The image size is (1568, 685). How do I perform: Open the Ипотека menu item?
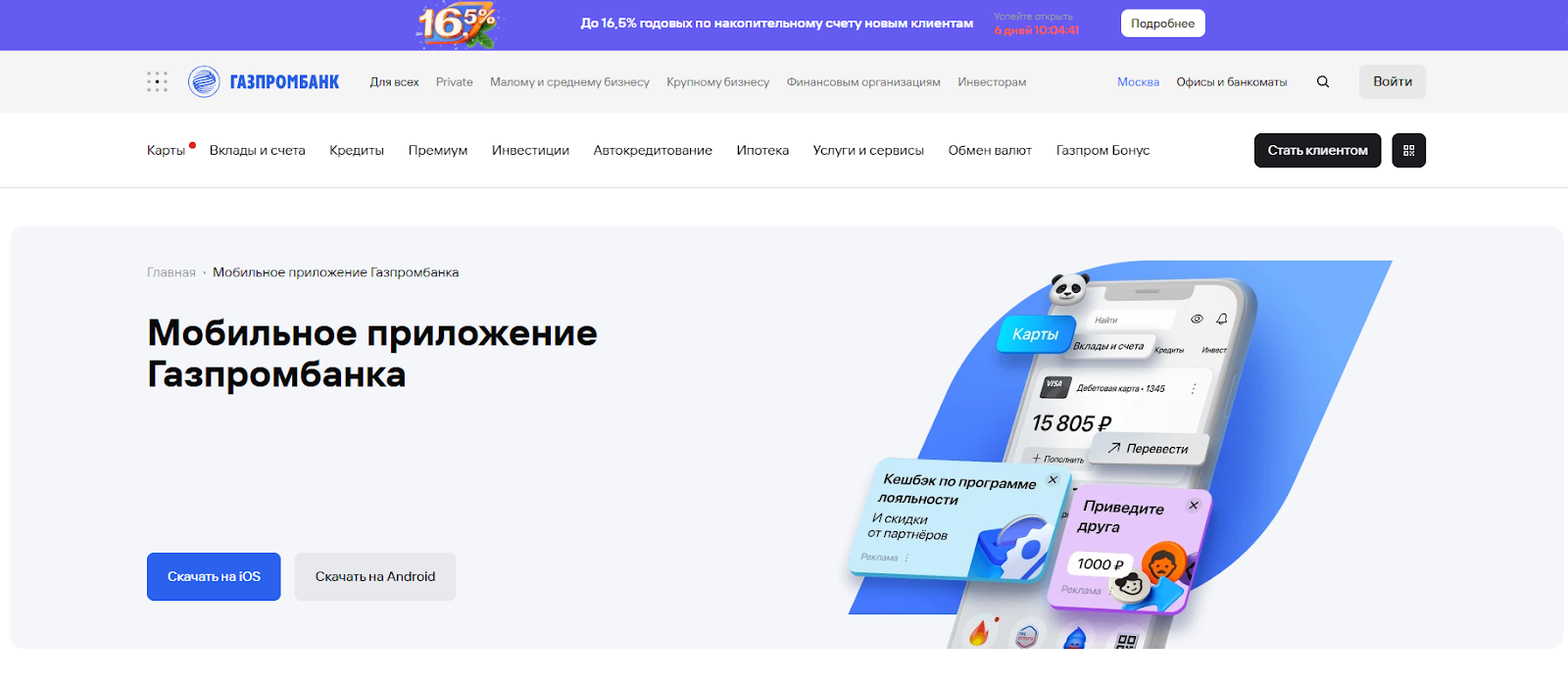click(762, 150)
